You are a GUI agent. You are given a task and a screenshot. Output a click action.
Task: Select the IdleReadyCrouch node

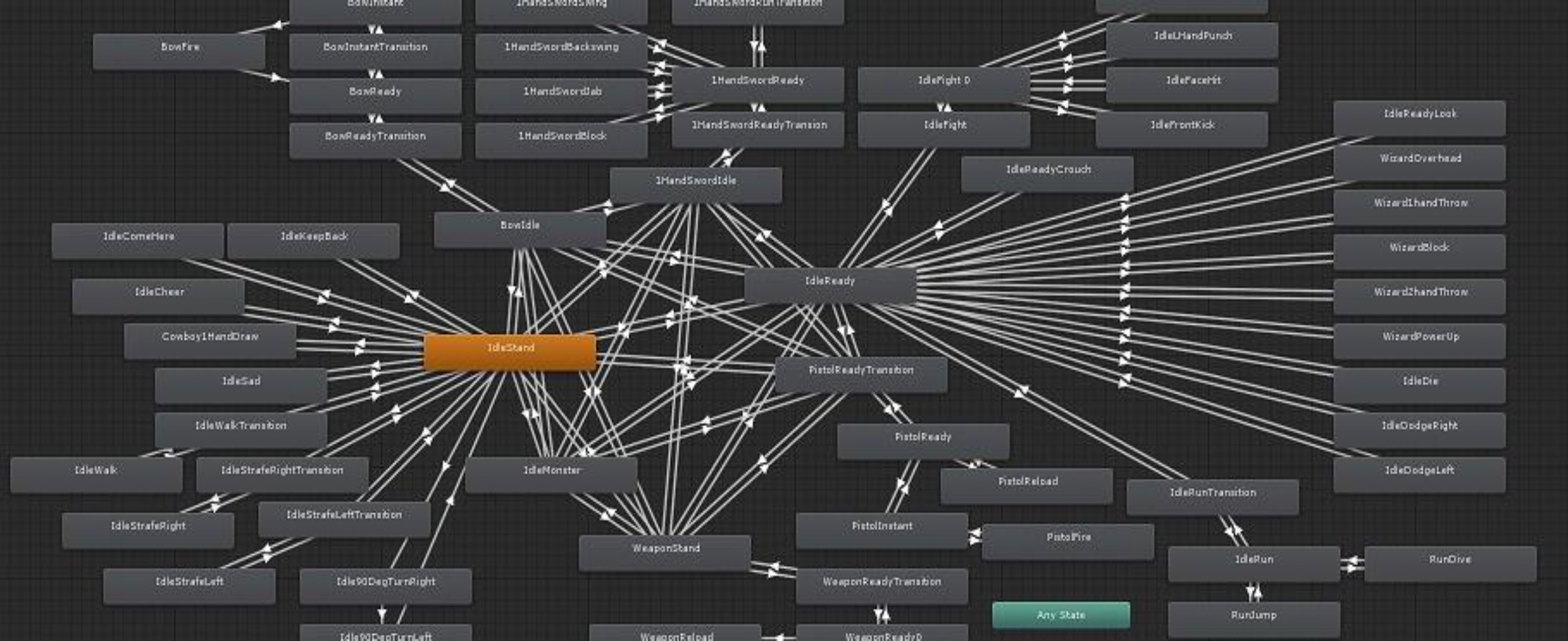click(1047, 173)
